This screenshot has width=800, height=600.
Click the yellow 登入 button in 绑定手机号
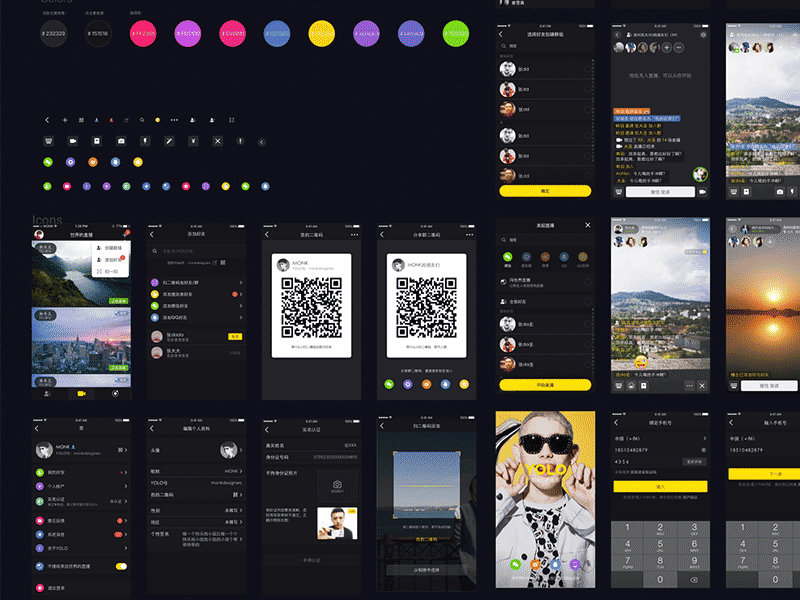point(660,486)
